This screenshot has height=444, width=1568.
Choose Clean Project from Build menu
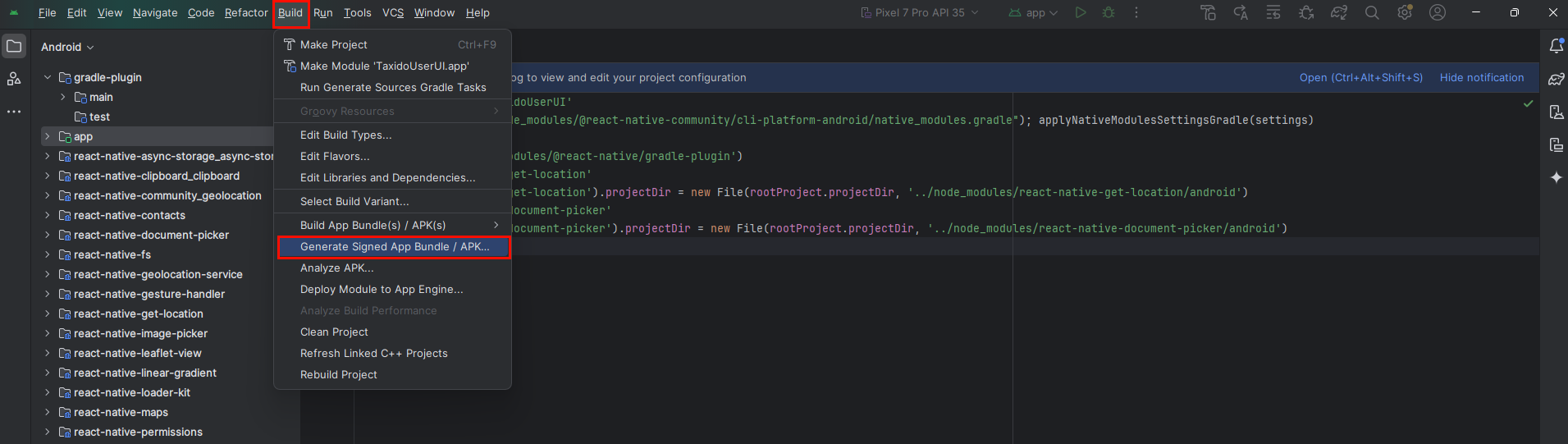click(x=334, y=332)
